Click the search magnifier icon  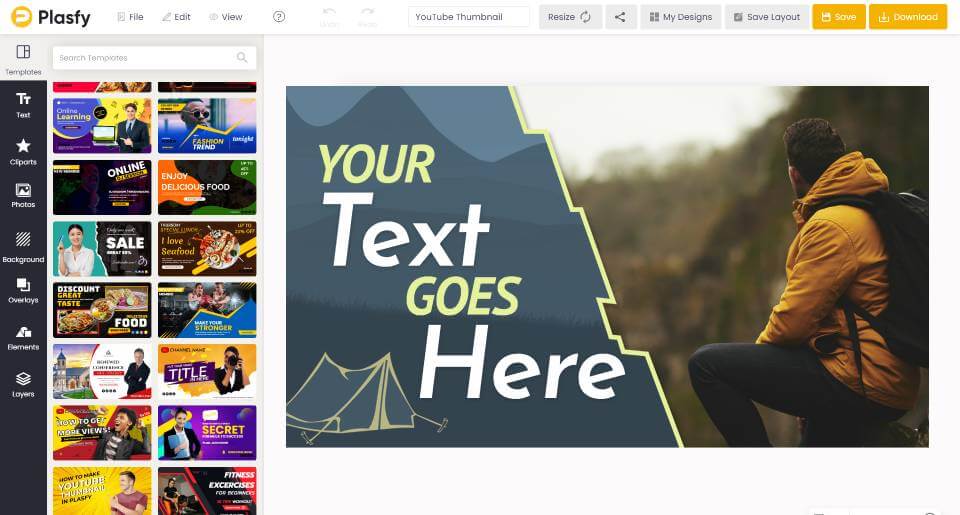pos(242,58)
